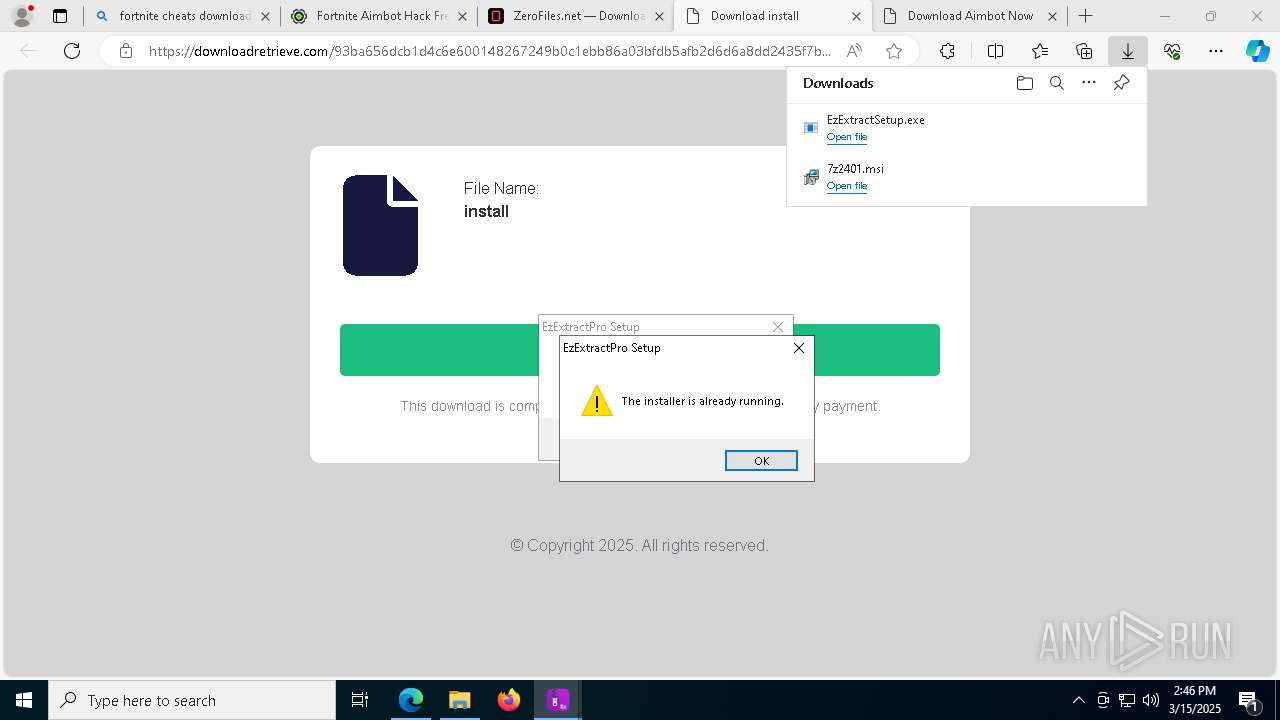The height and width of the screenshot is (720, 1280).
Task: Open a new browser tab
Action: 1085,16
